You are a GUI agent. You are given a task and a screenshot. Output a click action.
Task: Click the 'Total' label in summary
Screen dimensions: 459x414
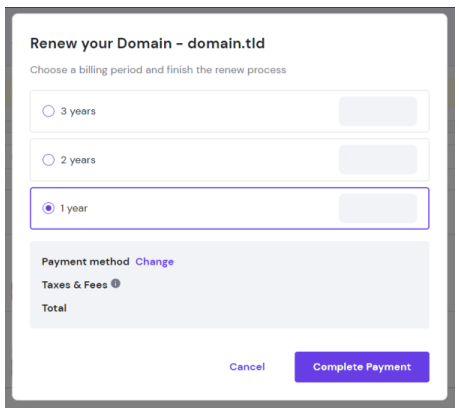point(54,308)
